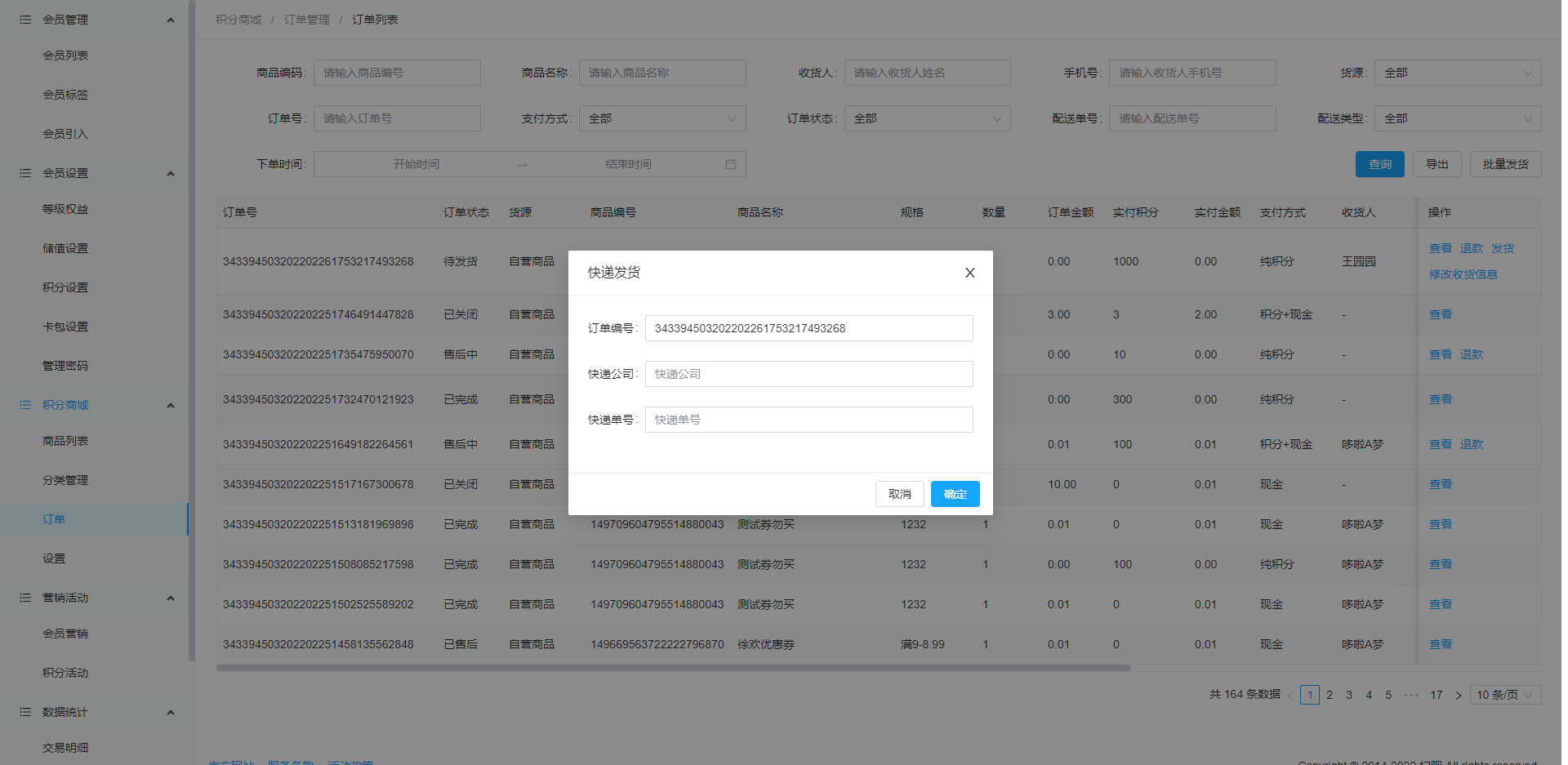
Task: Click the previous page arrow in pagination
Action: pos(1290,695)
